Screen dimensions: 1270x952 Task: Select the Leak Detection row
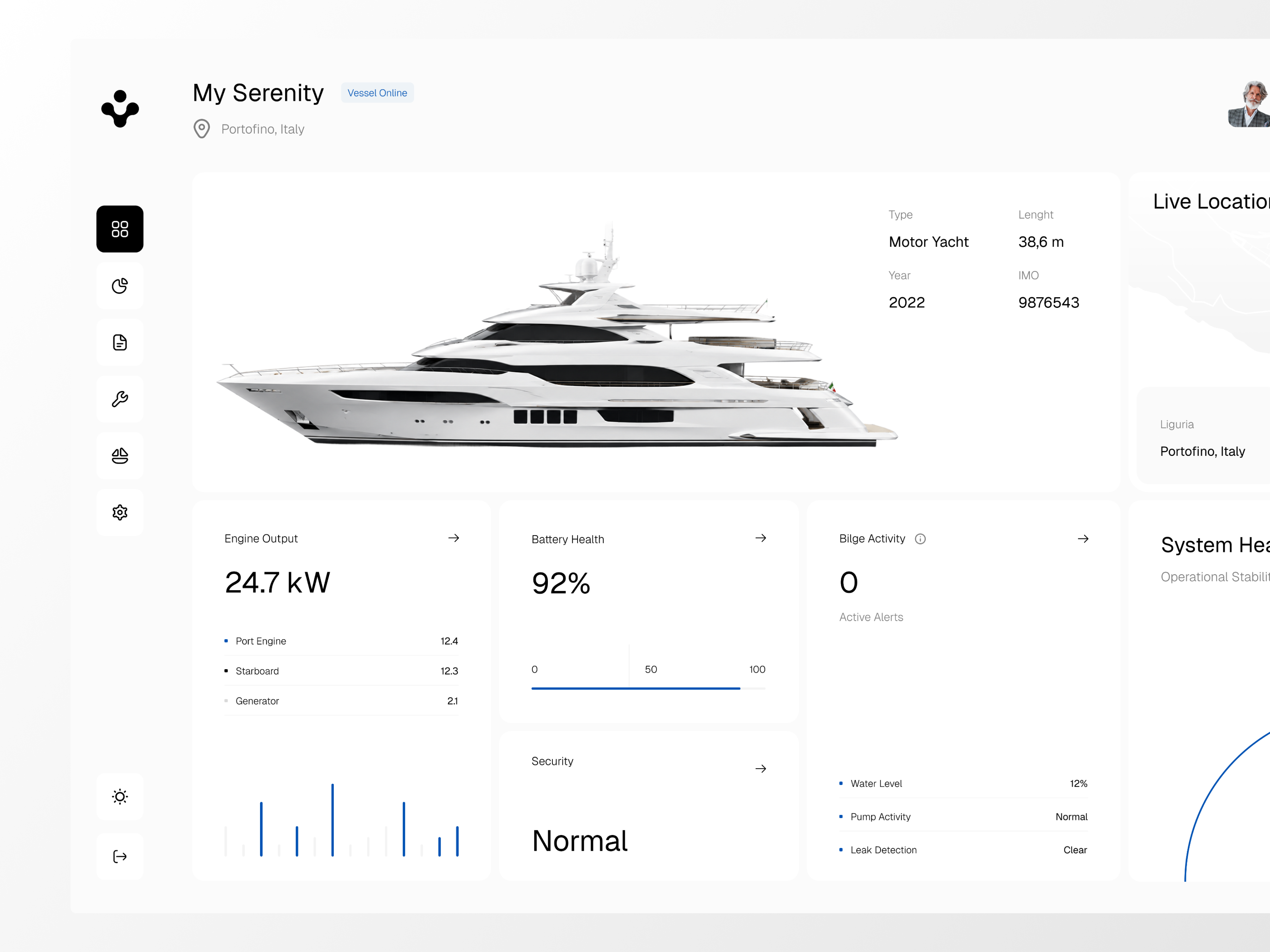pos(963,850)
